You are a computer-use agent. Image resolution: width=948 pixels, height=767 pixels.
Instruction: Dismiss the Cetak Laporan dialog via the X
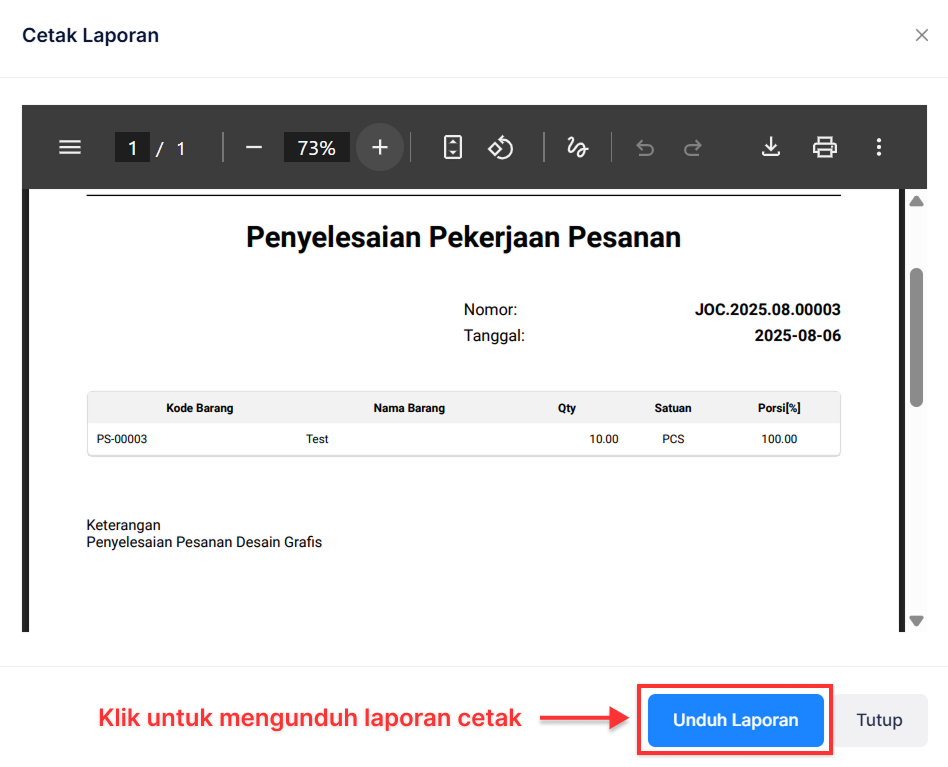(922, 34)
